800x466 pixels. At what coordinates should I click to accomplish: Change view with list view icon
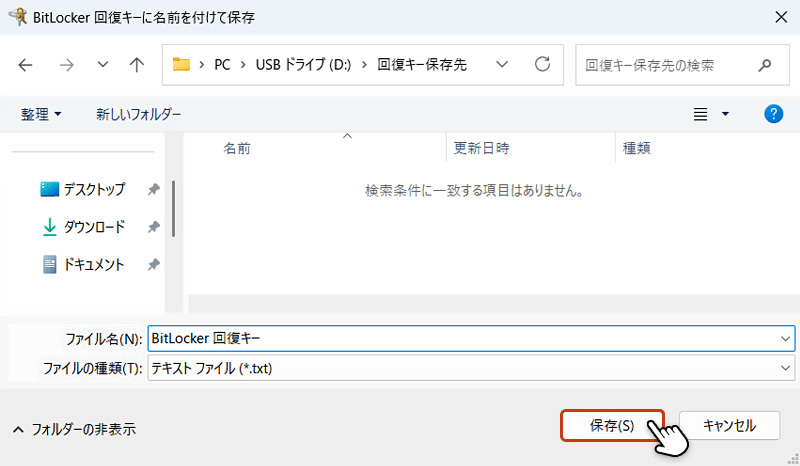[x=701, y=114]
